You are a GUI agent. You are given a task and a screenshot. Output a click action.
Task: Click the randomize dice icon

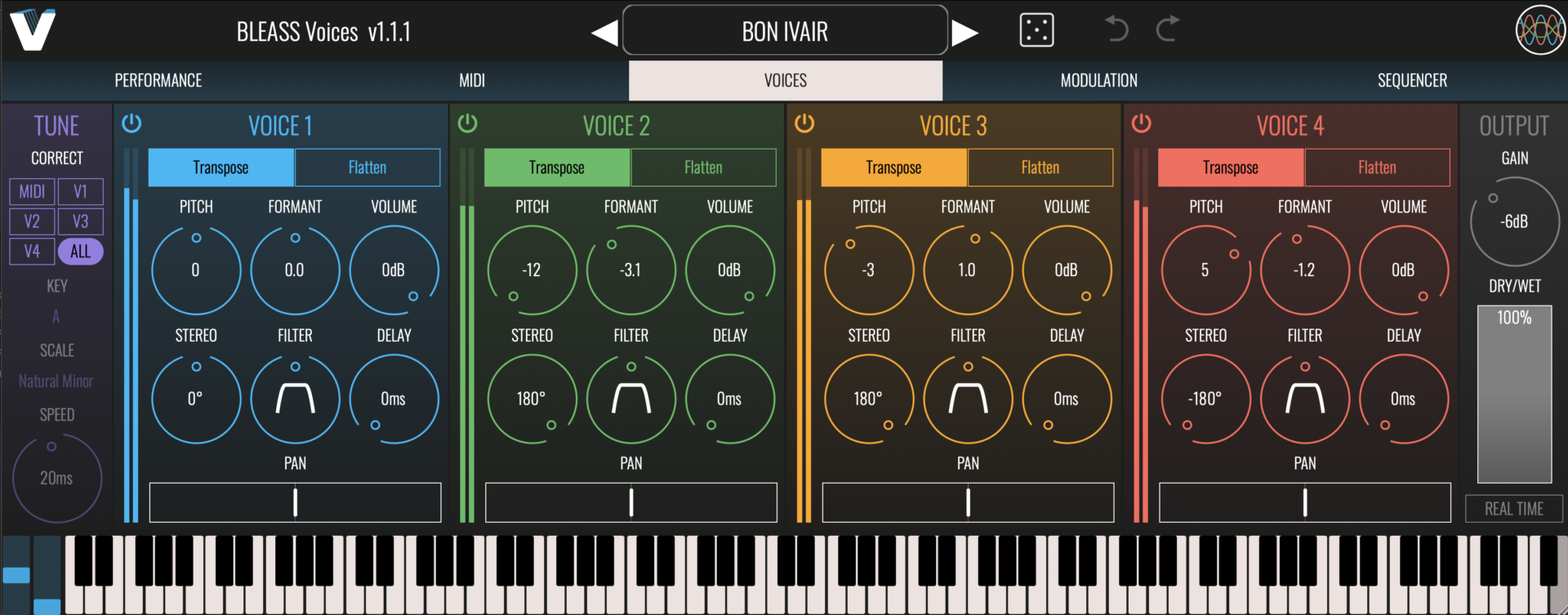point(1036,31)
